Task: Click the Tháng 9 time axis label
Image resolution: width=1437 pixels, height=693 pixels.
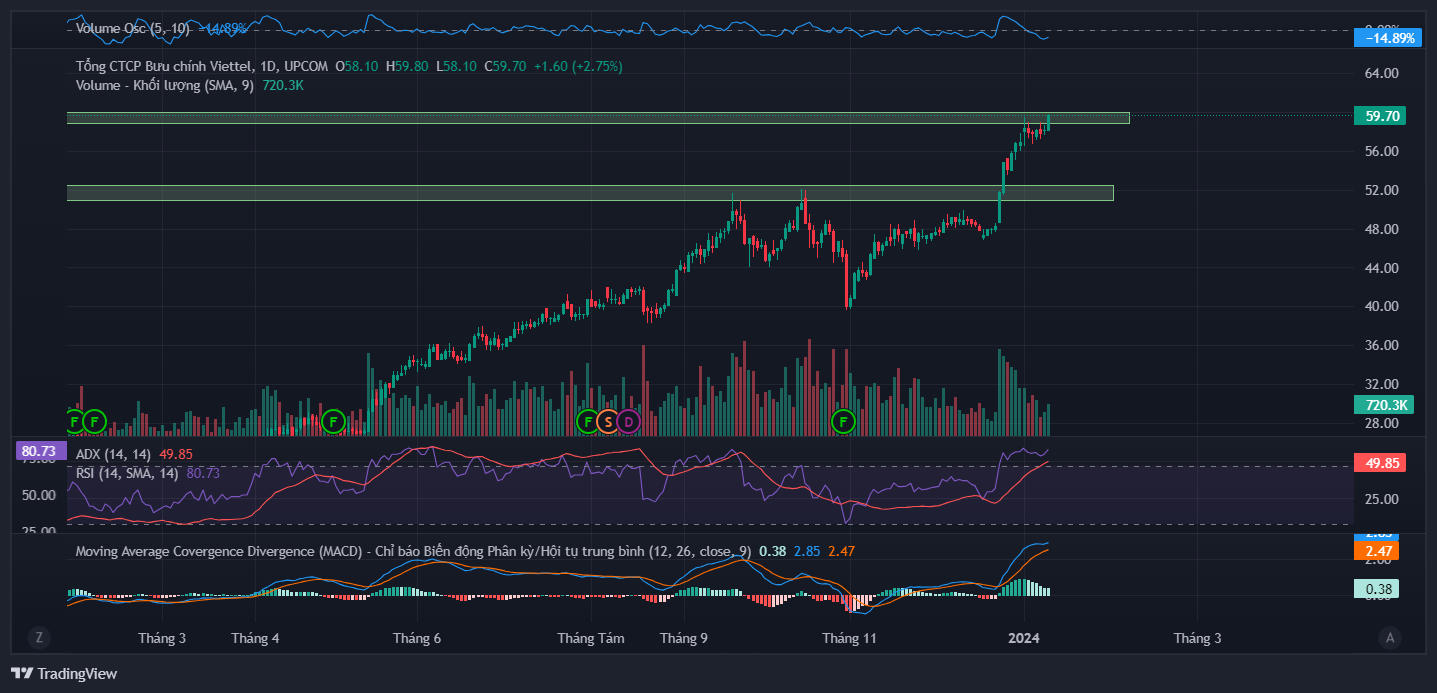Action: (685, 638)
